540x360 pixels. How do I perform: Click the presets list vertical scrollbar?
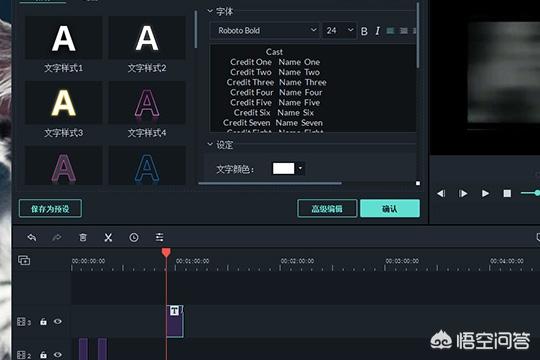click(x=196, y=29)
